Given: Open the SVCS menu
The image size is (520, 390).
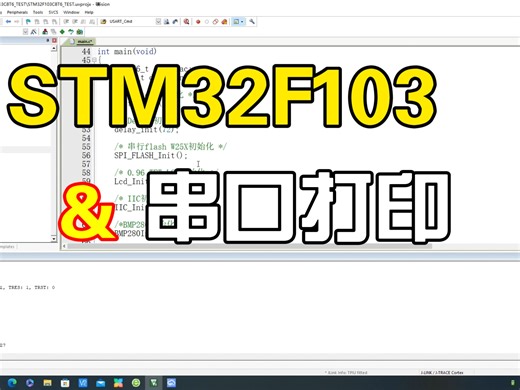Looking at the screenshot, I should click(x=53, y=12).
